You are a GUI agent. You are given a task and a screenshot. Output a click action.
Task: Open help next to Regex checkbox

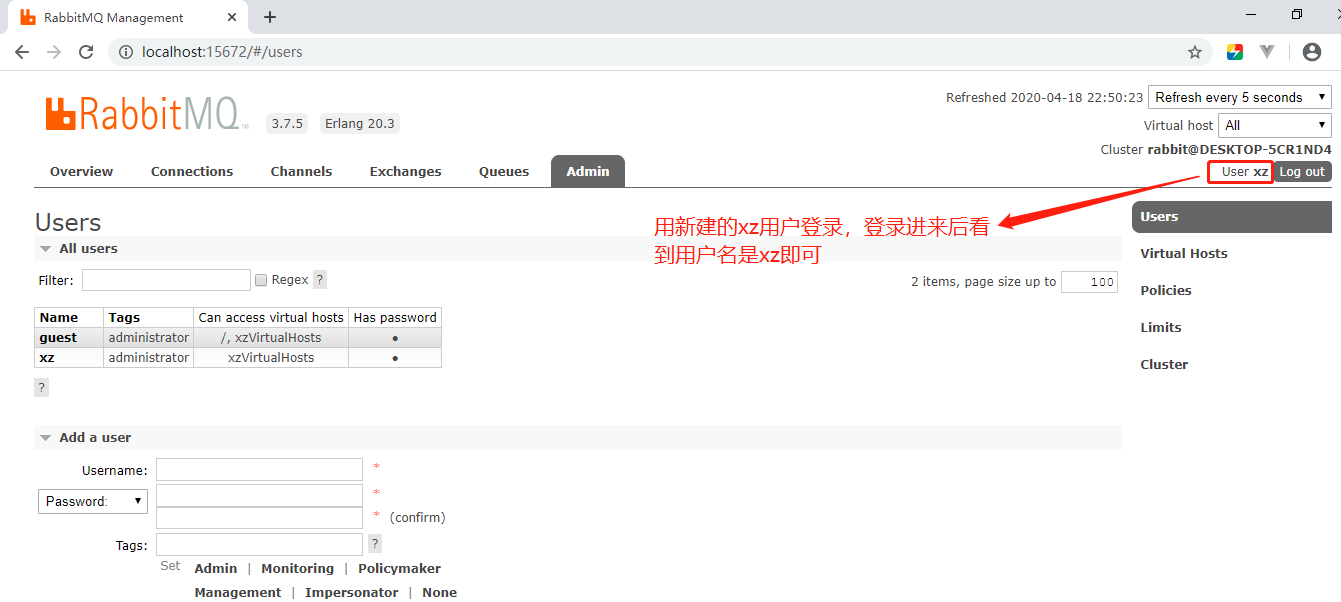pyautogui.click(x=320, y=280)
